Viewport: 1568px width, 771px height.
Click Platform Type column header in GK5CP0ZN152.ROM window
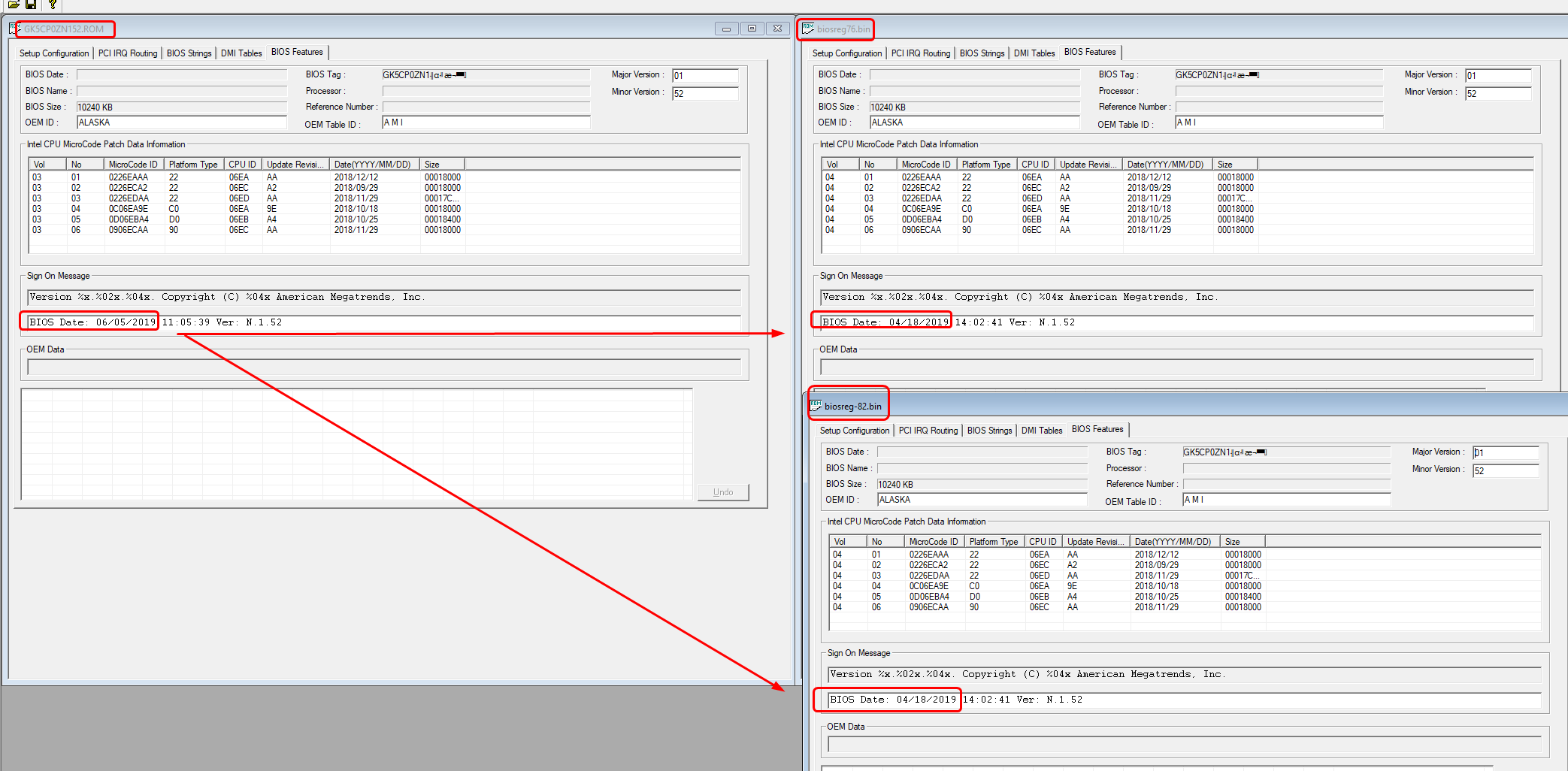(x=194, y=165)
